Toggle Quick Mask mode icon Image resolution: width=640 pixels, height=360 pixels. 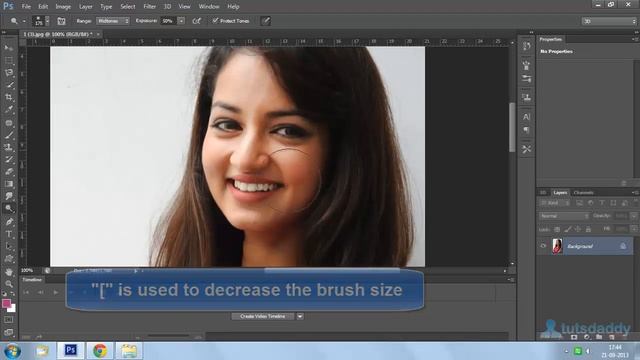tap(9, 320)
